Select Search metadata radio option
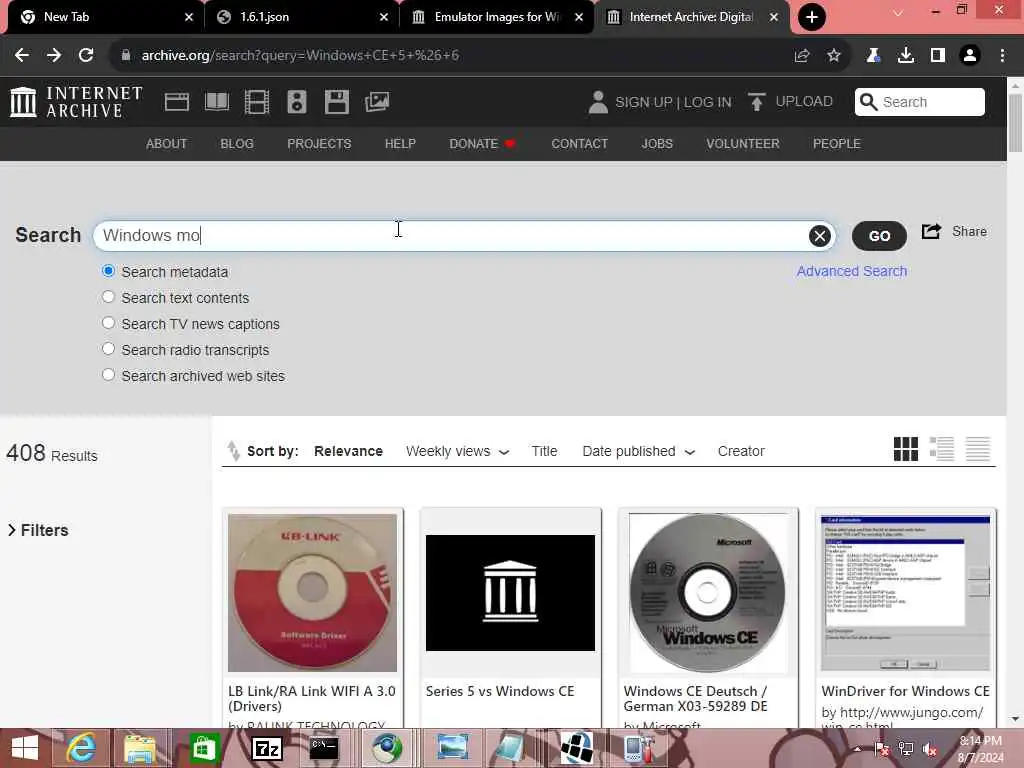 (x=108, y=271)
